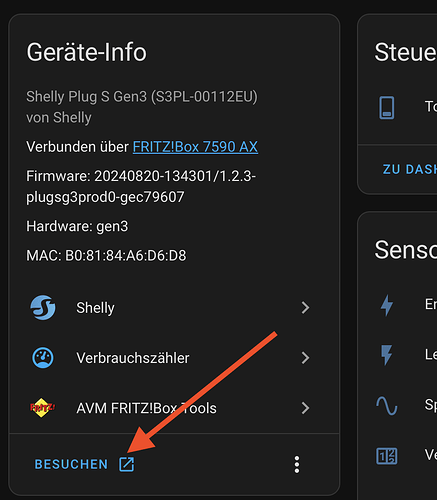The image size is (437, 500).
Task: Open the FRITZ!Box 7590 AX link
Action: coord(195,147)
